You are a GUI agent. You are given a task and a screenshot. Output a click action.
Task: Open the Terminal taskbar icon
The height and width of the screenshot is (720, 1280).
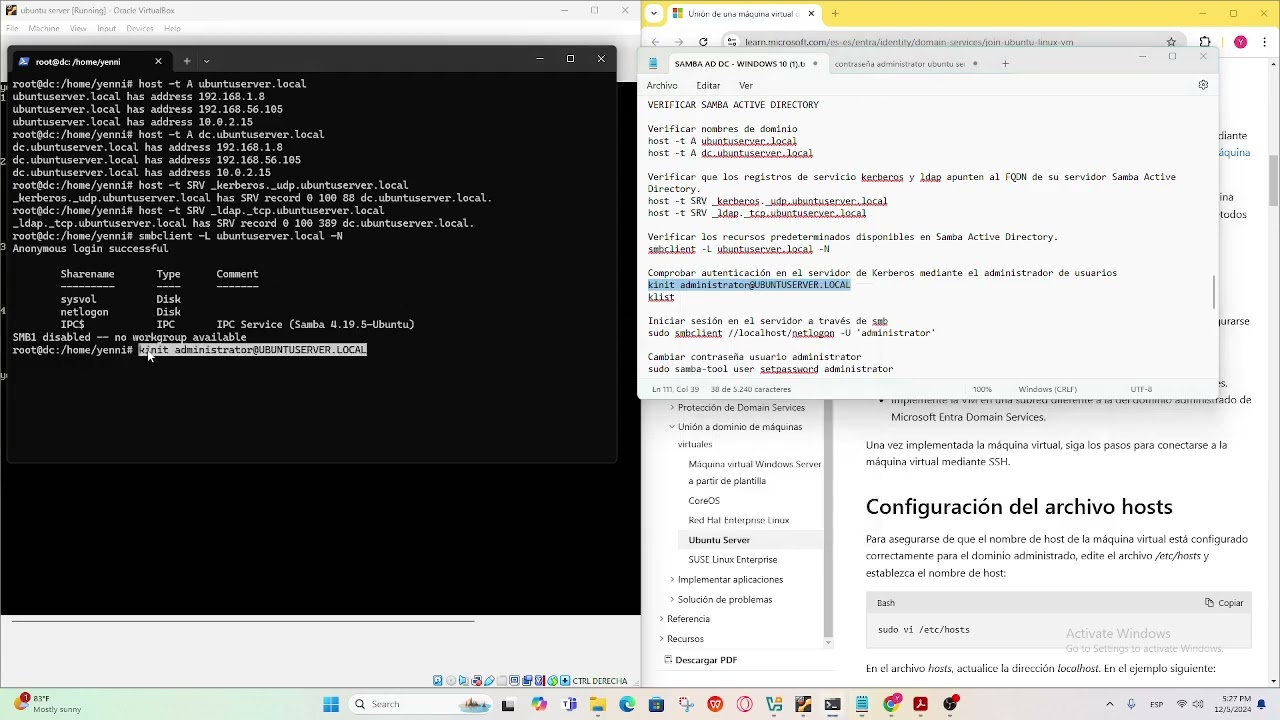tap(832, 704)
